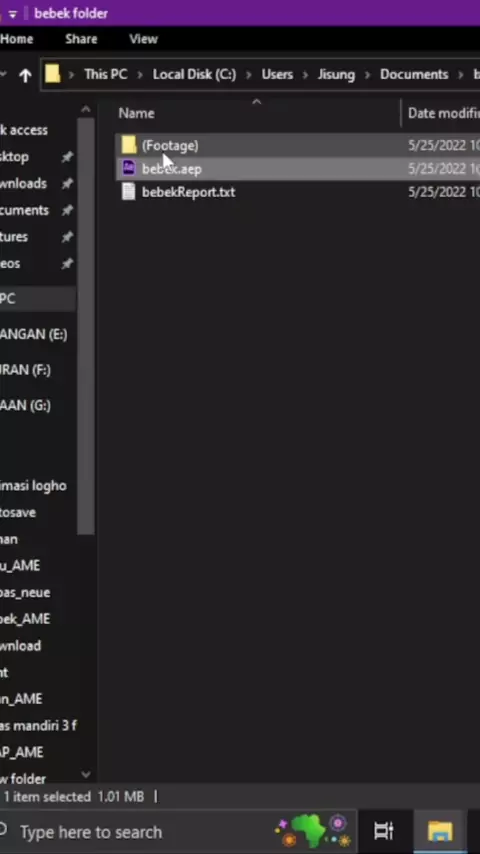Navigate to Documents in the breadcrumb path
Viewport: 480px width, 854px height.
(414, 74)
